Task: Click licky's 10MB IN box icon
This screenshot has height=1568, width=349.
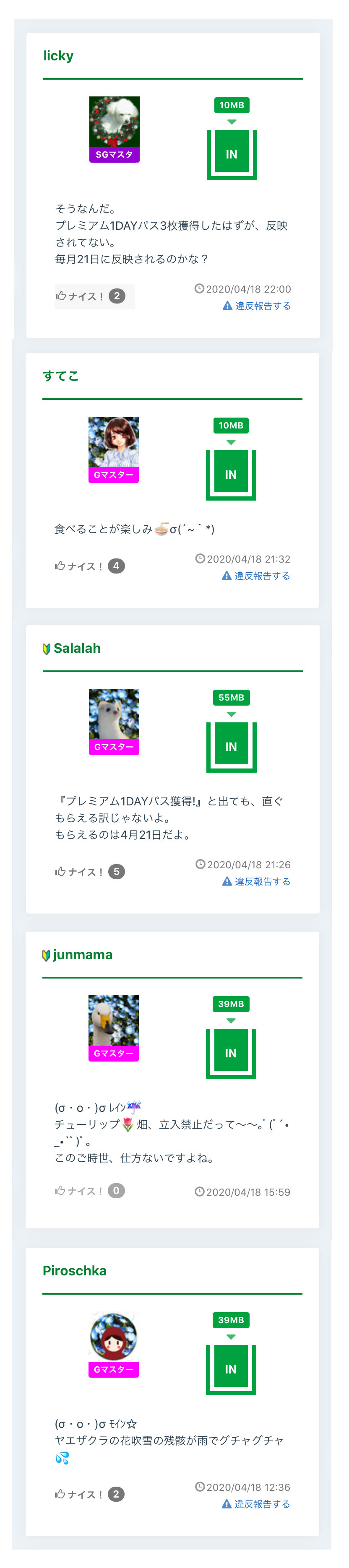Action: pyautogui.click(x=232, y=154)
